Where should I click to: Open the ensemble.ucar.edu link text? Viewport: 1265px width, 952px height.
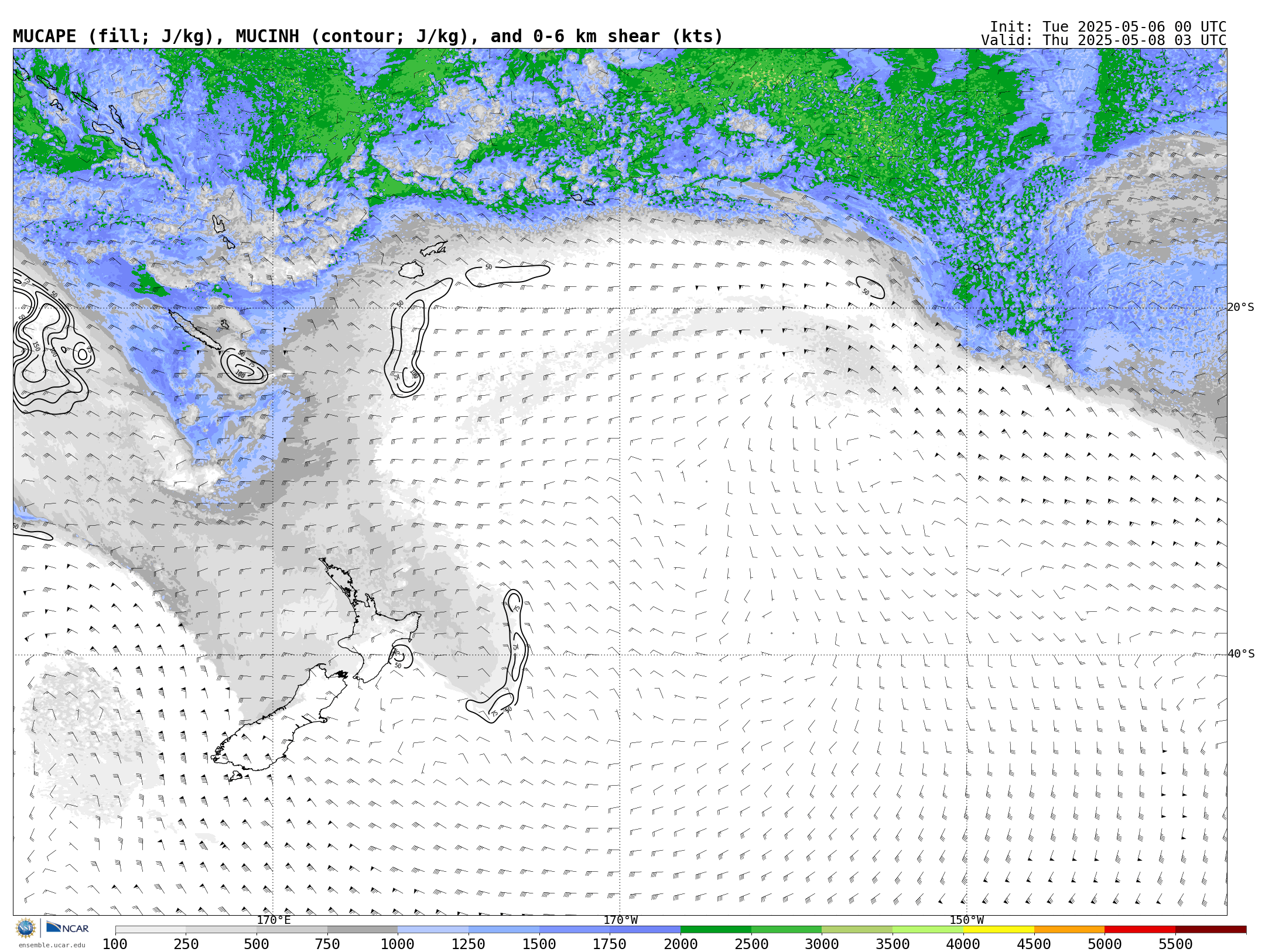[52, 945]
